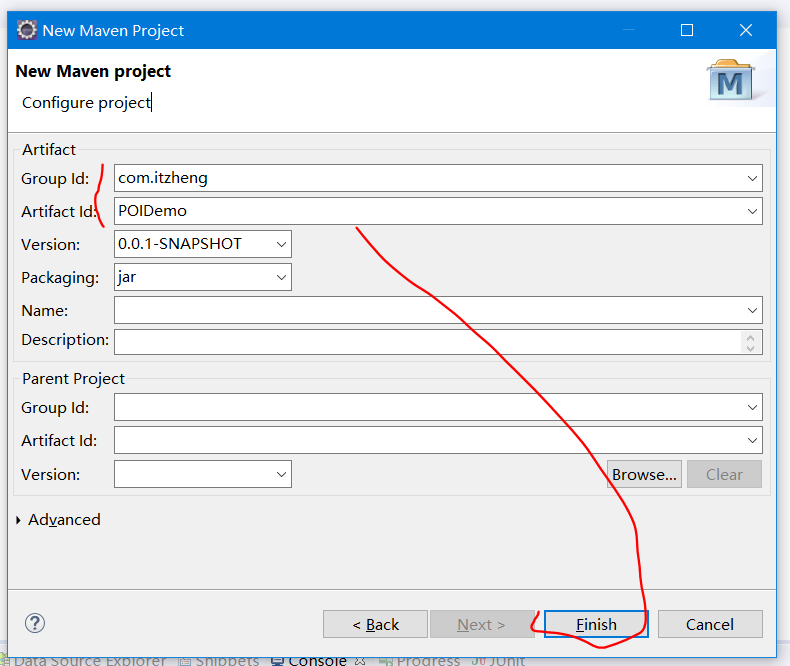
Task: Switch to the Console tab behind dialog
Action: pos(316,661)
